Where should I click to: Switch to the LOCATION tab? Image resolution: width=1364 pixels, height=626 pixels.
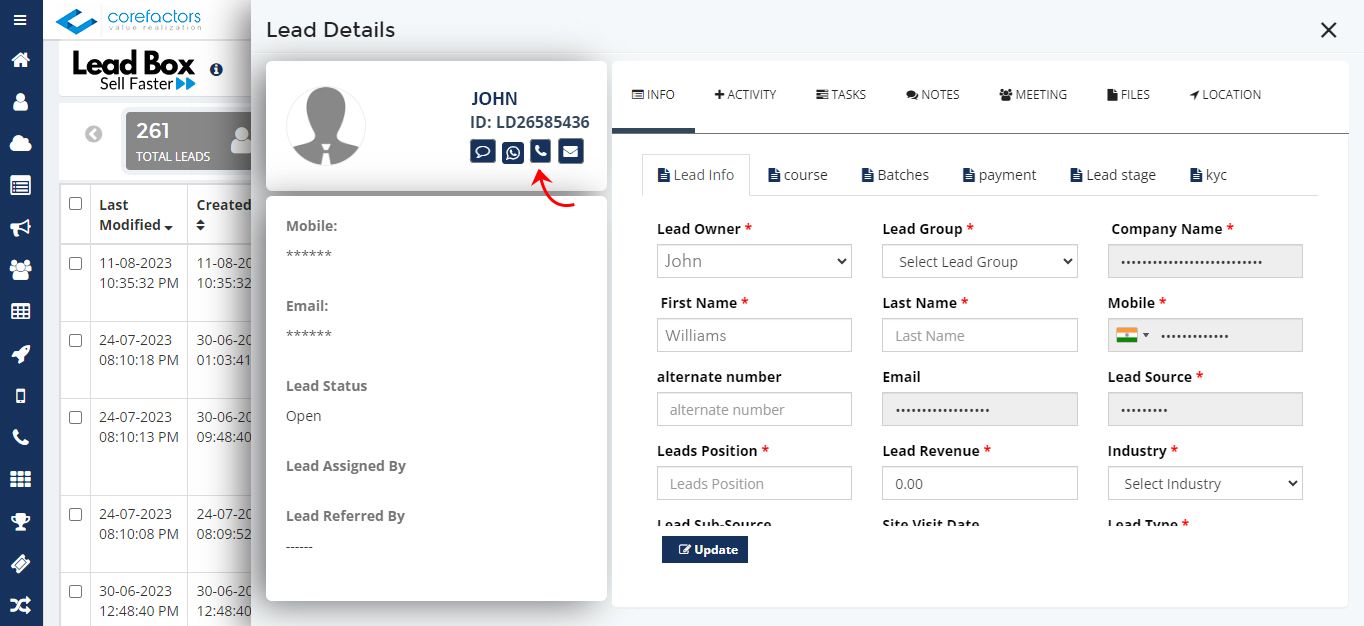[x=1225, y=95]
